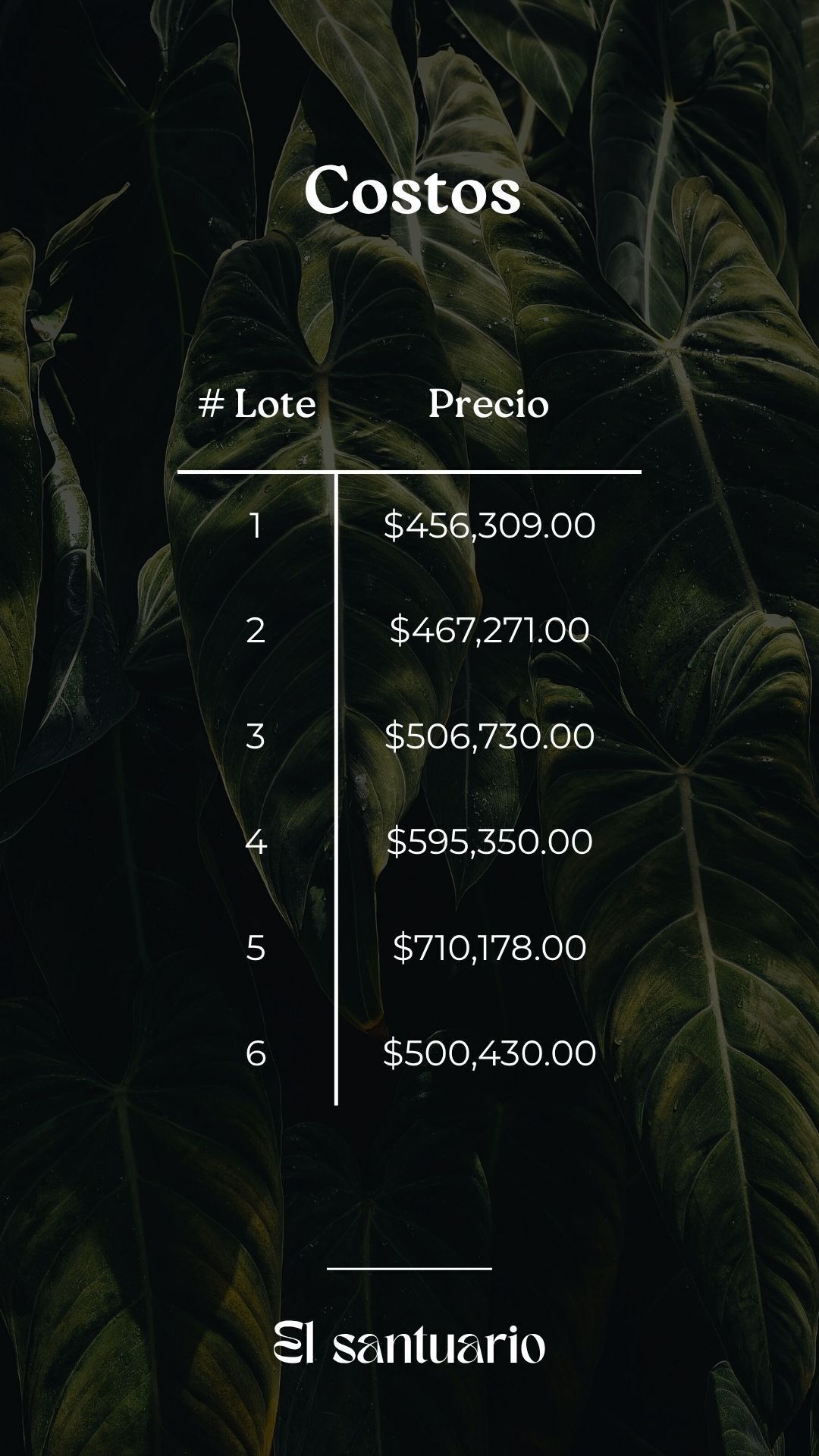Click lot number 6

[256, 1053]
